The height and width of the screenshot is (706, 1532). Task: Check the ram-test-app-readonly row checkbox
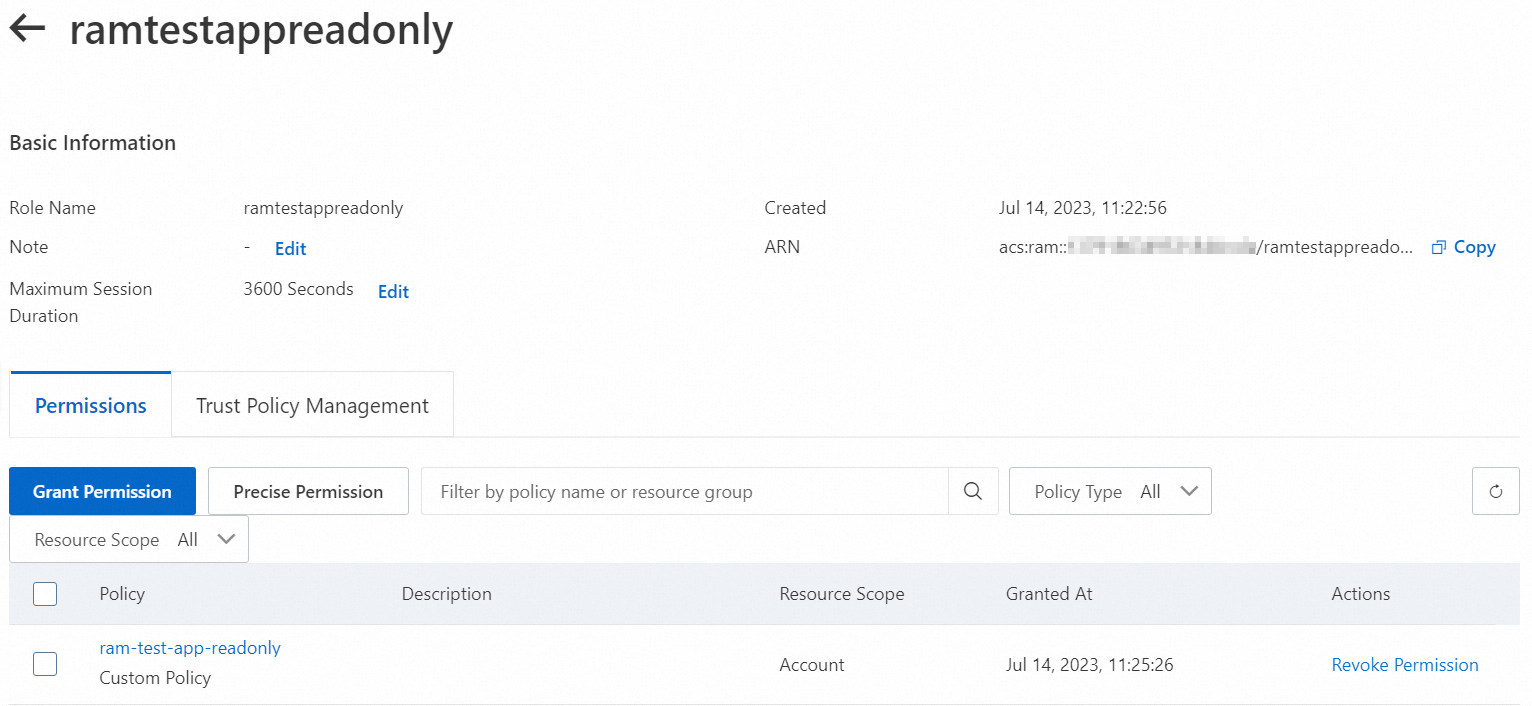[45, 664]
